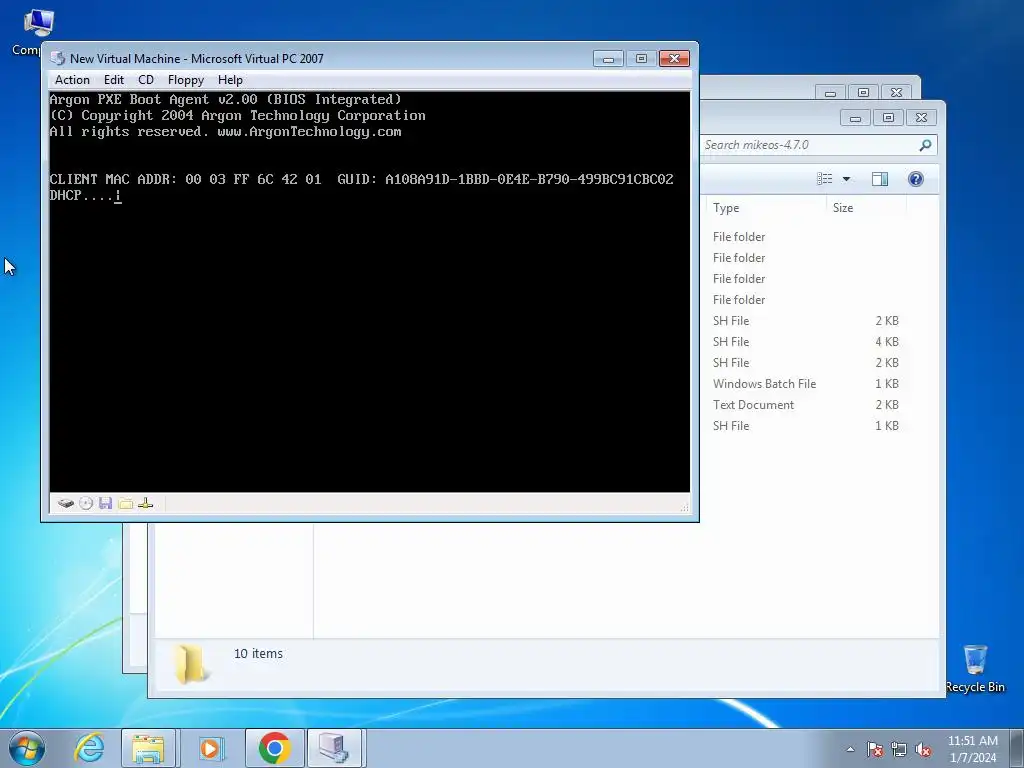Screen dimensions: 1024x768
Task: Open the Edit menu in Virtual PC
Action: point(114,80)
